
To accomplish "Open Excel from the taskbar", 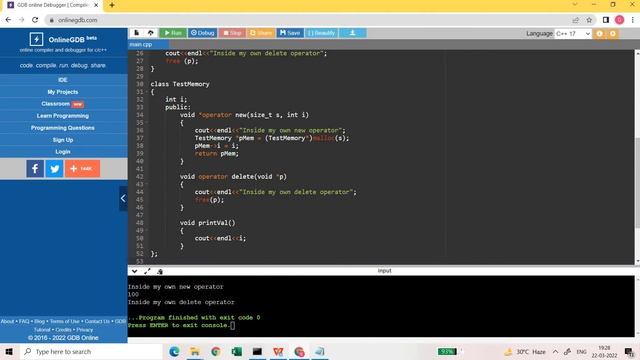I will click(x=236, y=351).
